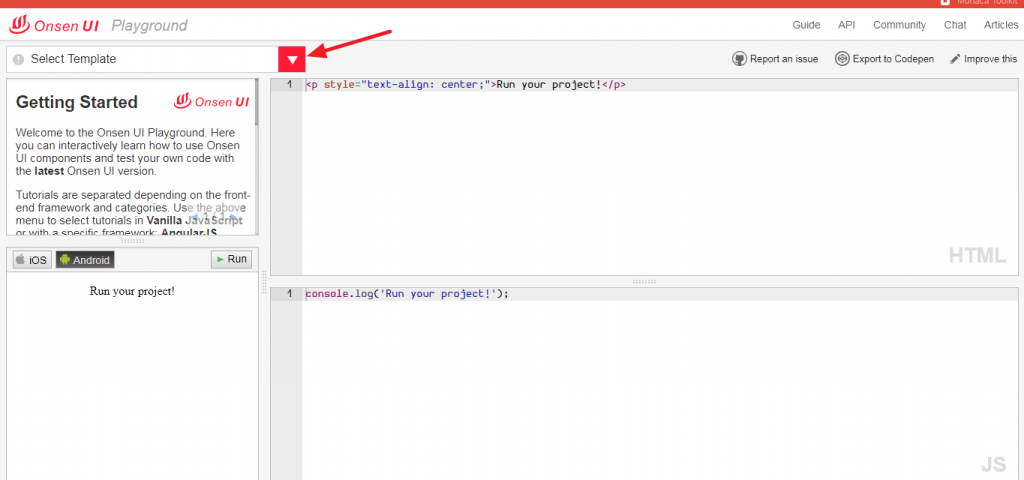This screenshot has width=1024, height=480.
Task: Open the Articles menu link
Action: coord(1000,25)
